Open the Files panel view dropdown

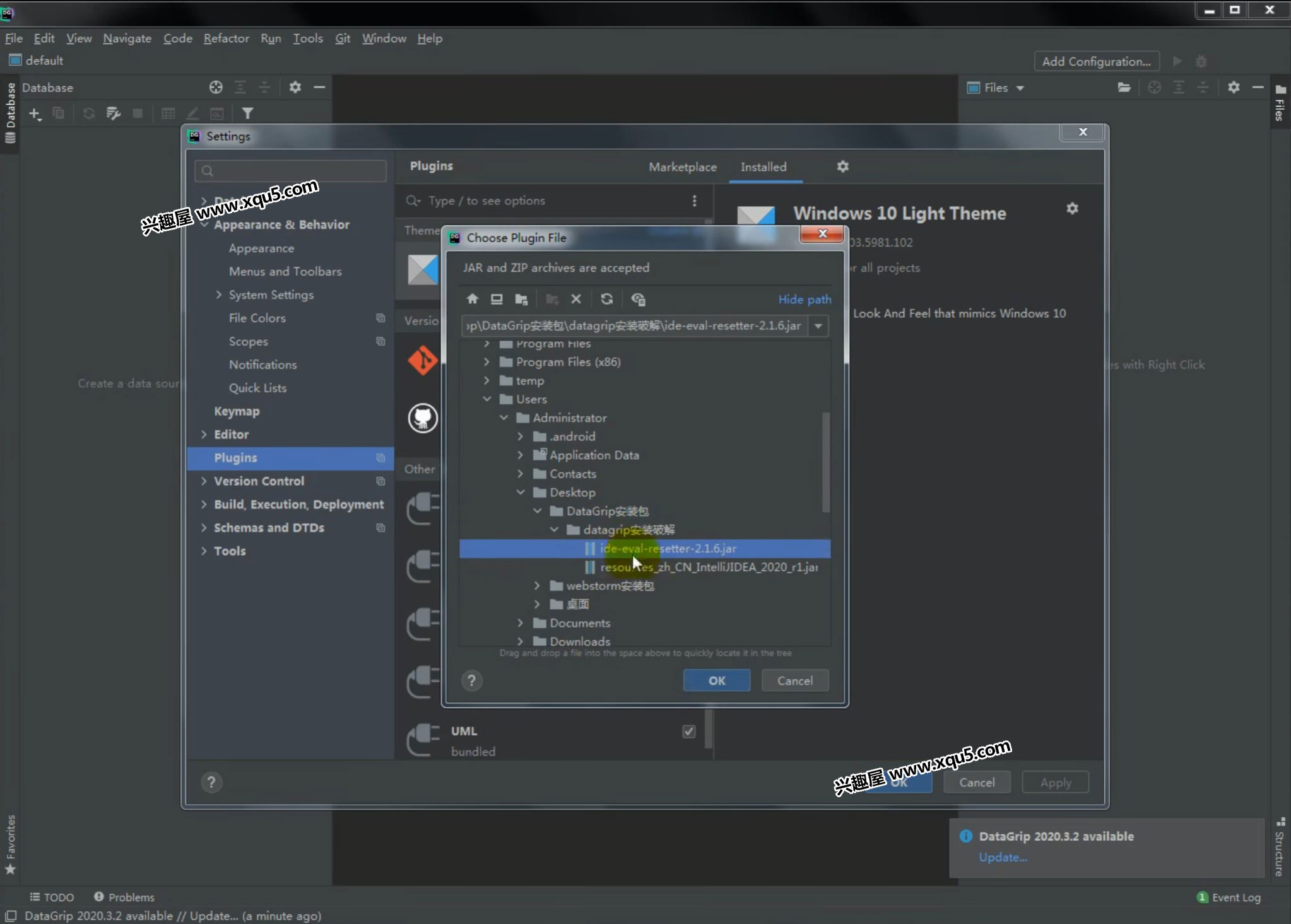(1020, 88)
